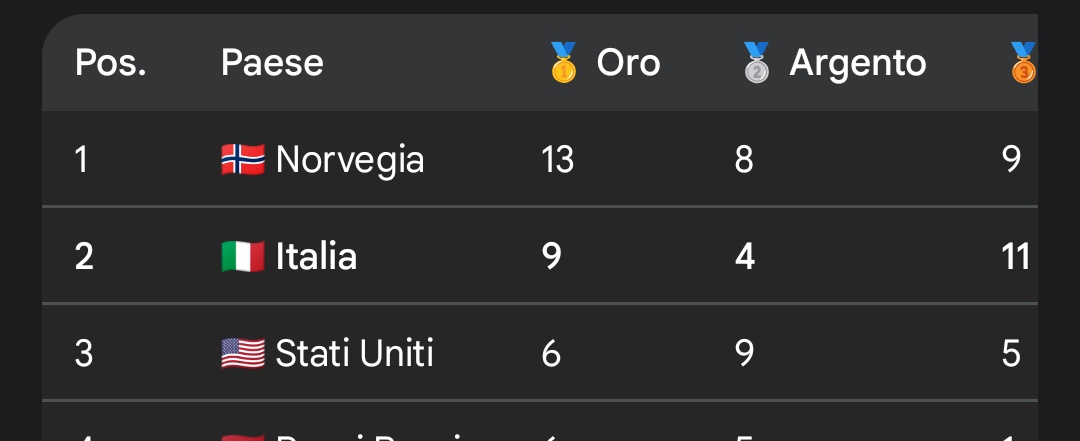Click the Norway flag icon

coord(243,159)
